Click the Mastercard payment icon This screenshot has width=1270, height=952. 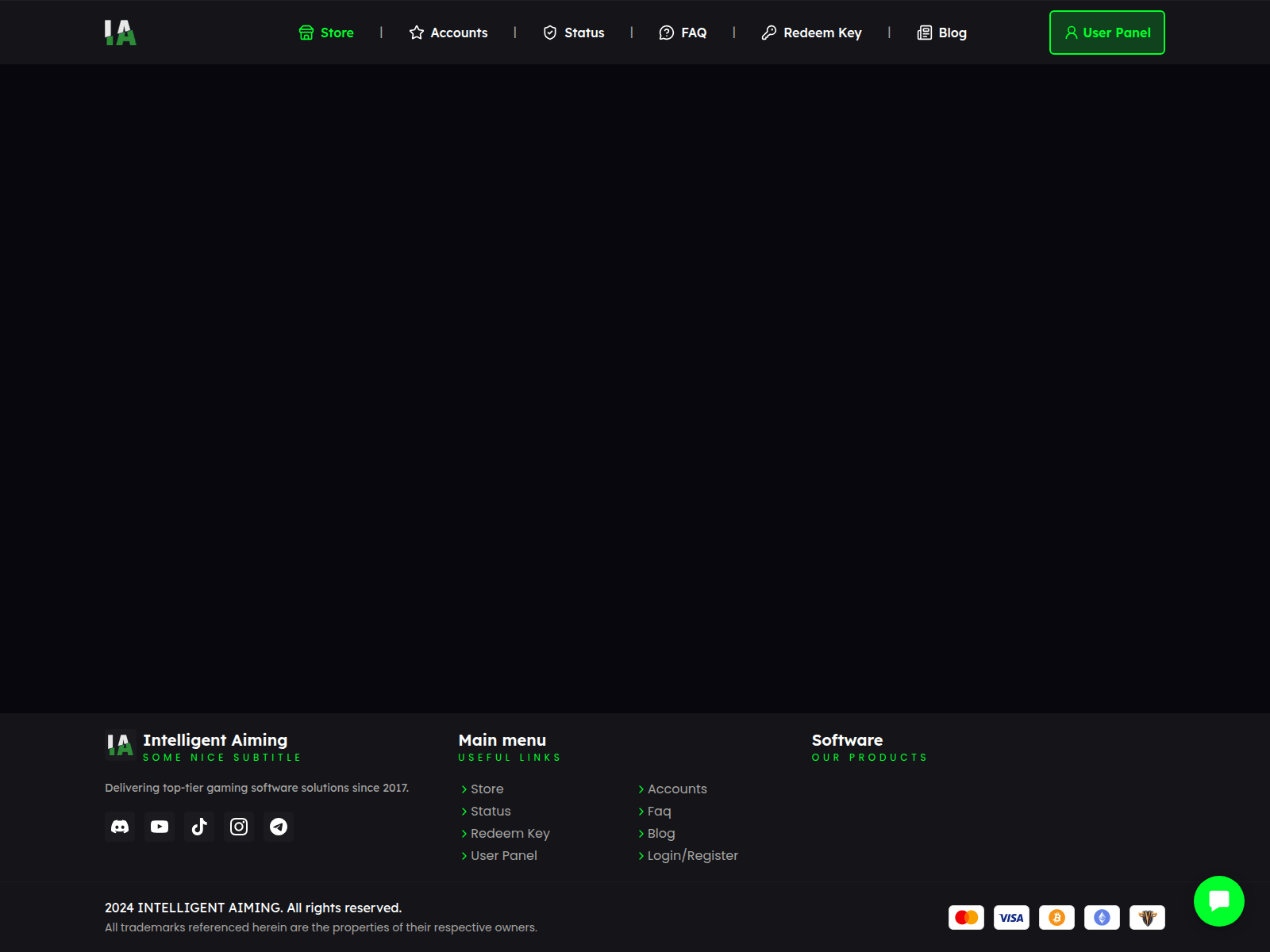pyautogui.click(x=966, y=917)
